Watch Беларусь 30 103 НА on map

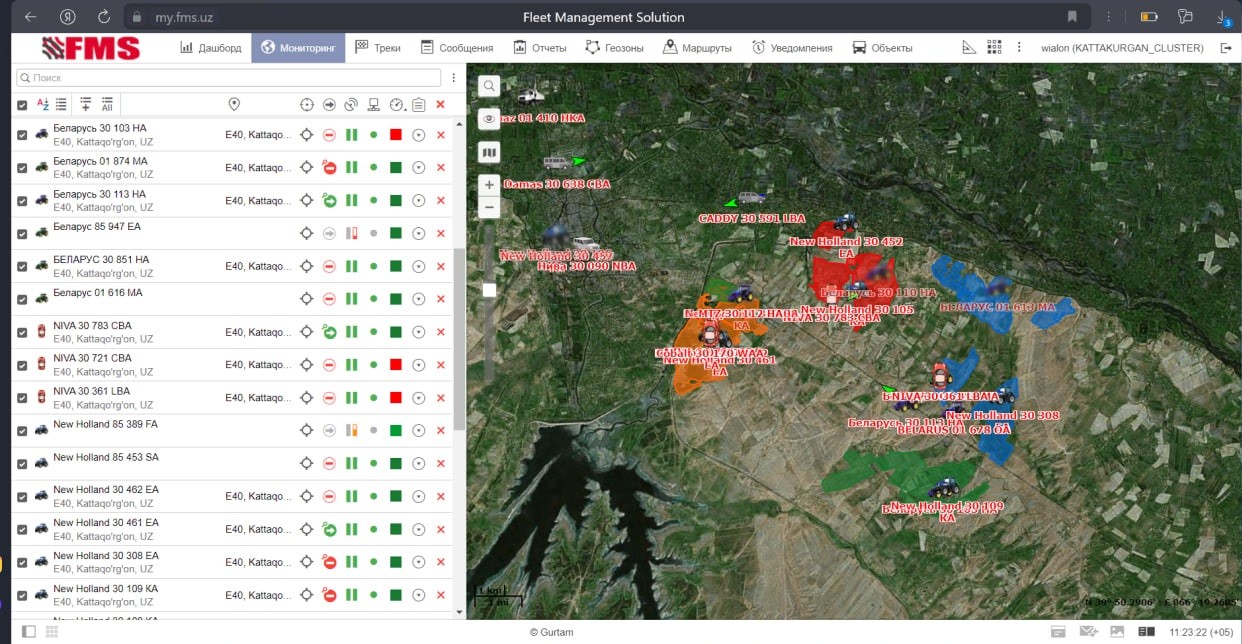(307, 135)
